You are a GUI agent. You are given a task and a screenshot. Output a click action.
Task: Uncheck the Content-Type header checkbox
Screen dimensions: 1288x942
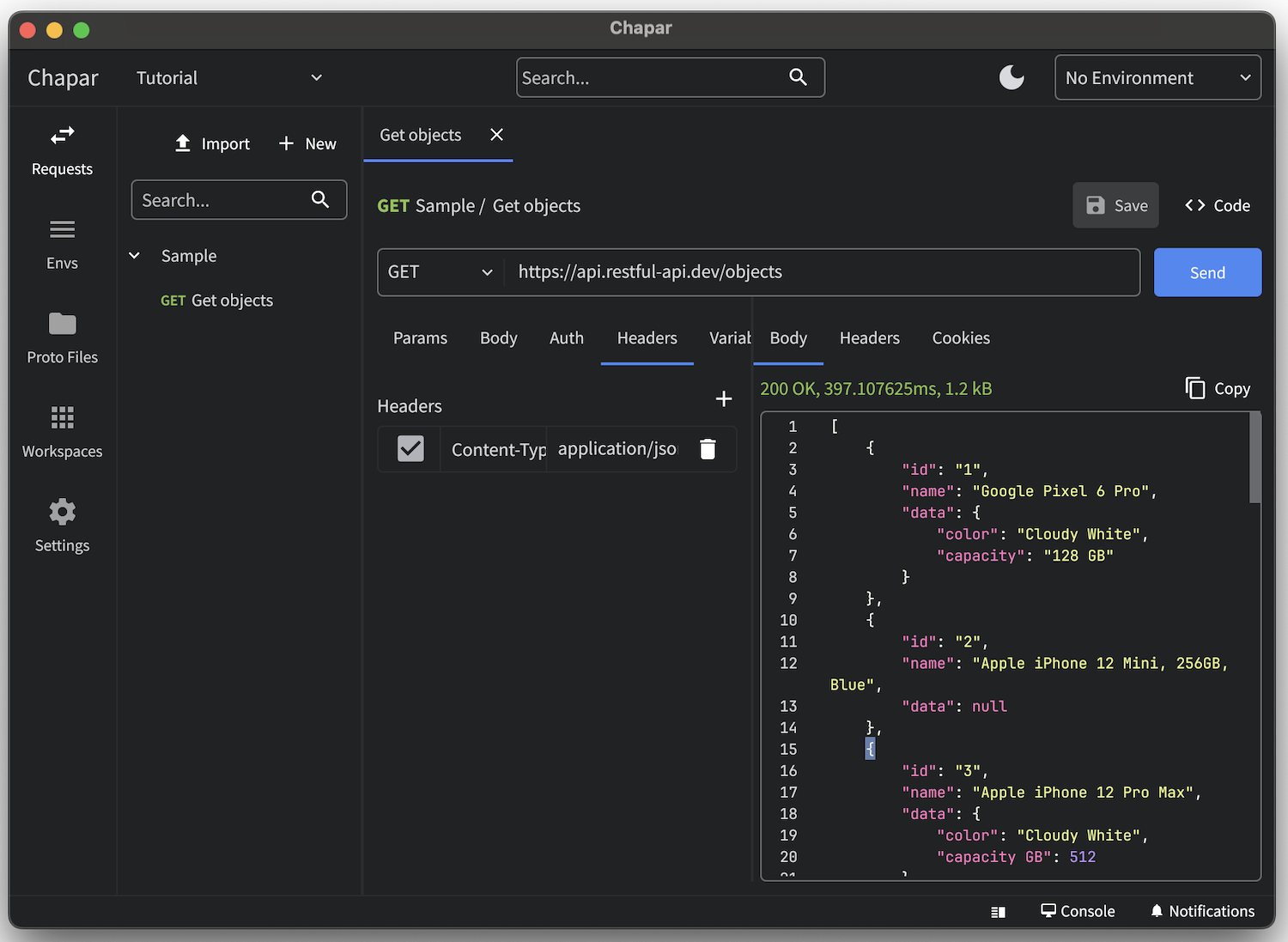pyautogui.click(x=410, y=448)
